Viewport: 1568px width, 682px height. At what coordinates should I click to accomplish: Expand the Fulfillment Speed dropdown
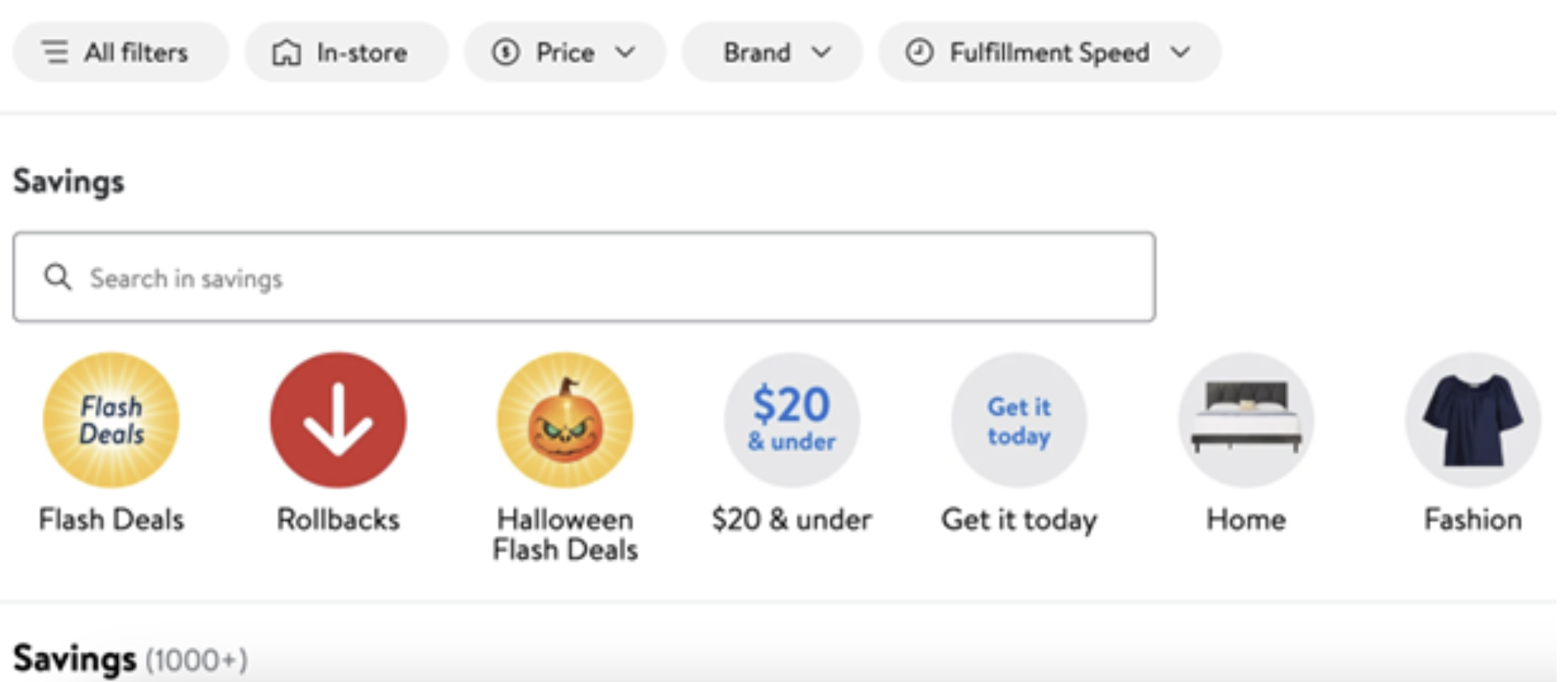1049,52
